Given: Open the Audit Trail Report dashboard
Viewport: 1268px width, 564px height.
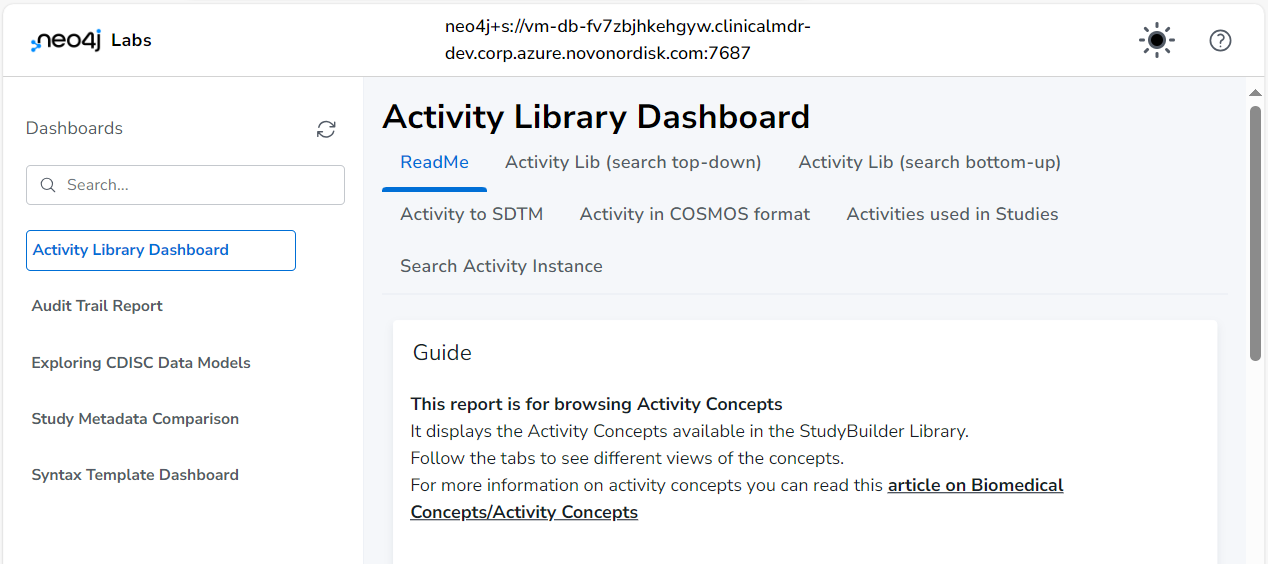Looking at the screenshot, I should tap(97, 306).
